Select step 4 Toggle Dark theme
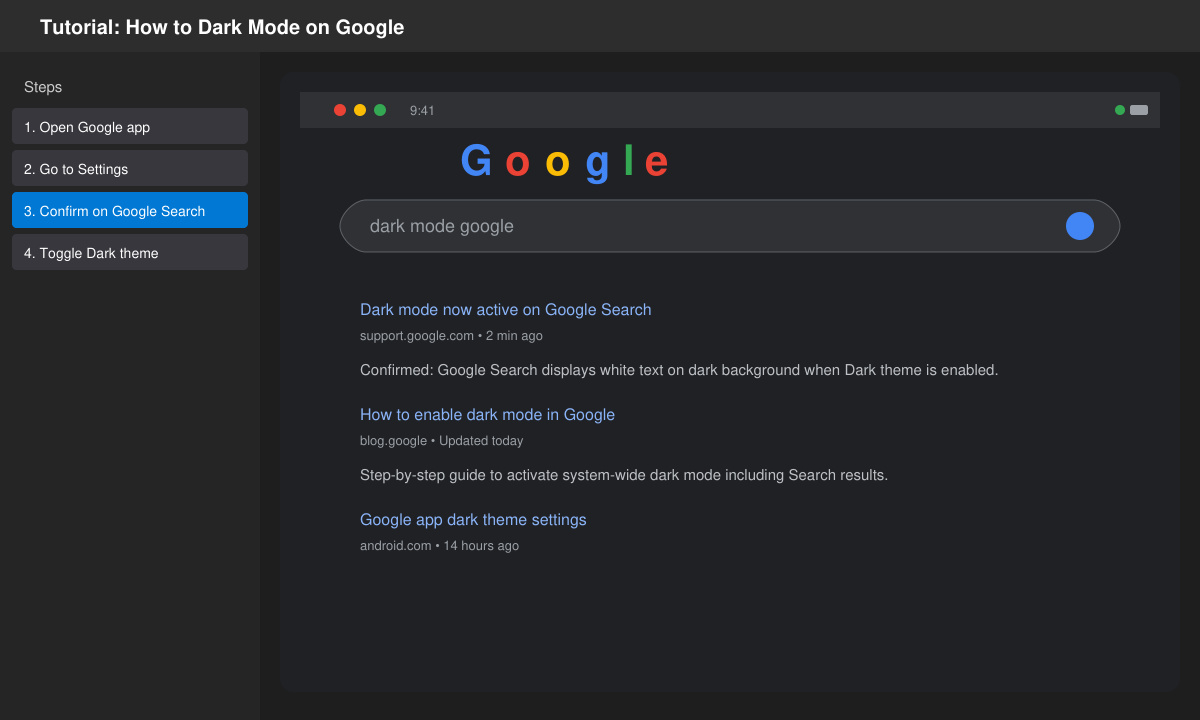 tap(130, 252)
